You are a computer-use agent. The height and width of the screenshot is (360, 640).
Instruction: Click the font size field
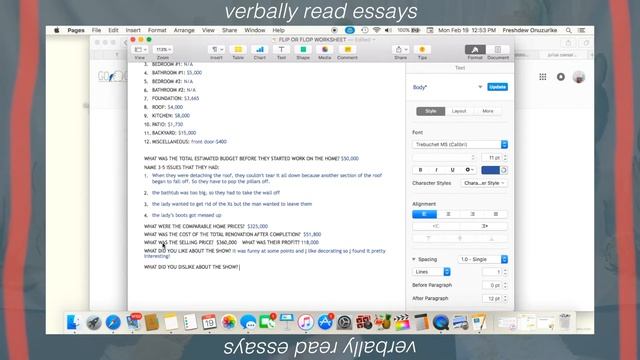491,158
